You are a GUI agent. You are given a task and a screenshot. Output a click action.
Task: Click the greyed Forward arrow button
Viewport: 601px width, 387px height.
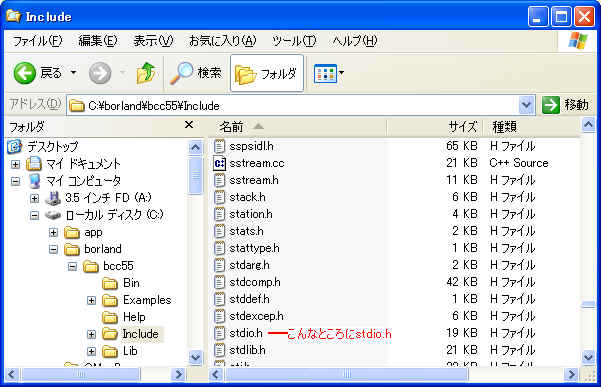(100, 73)
